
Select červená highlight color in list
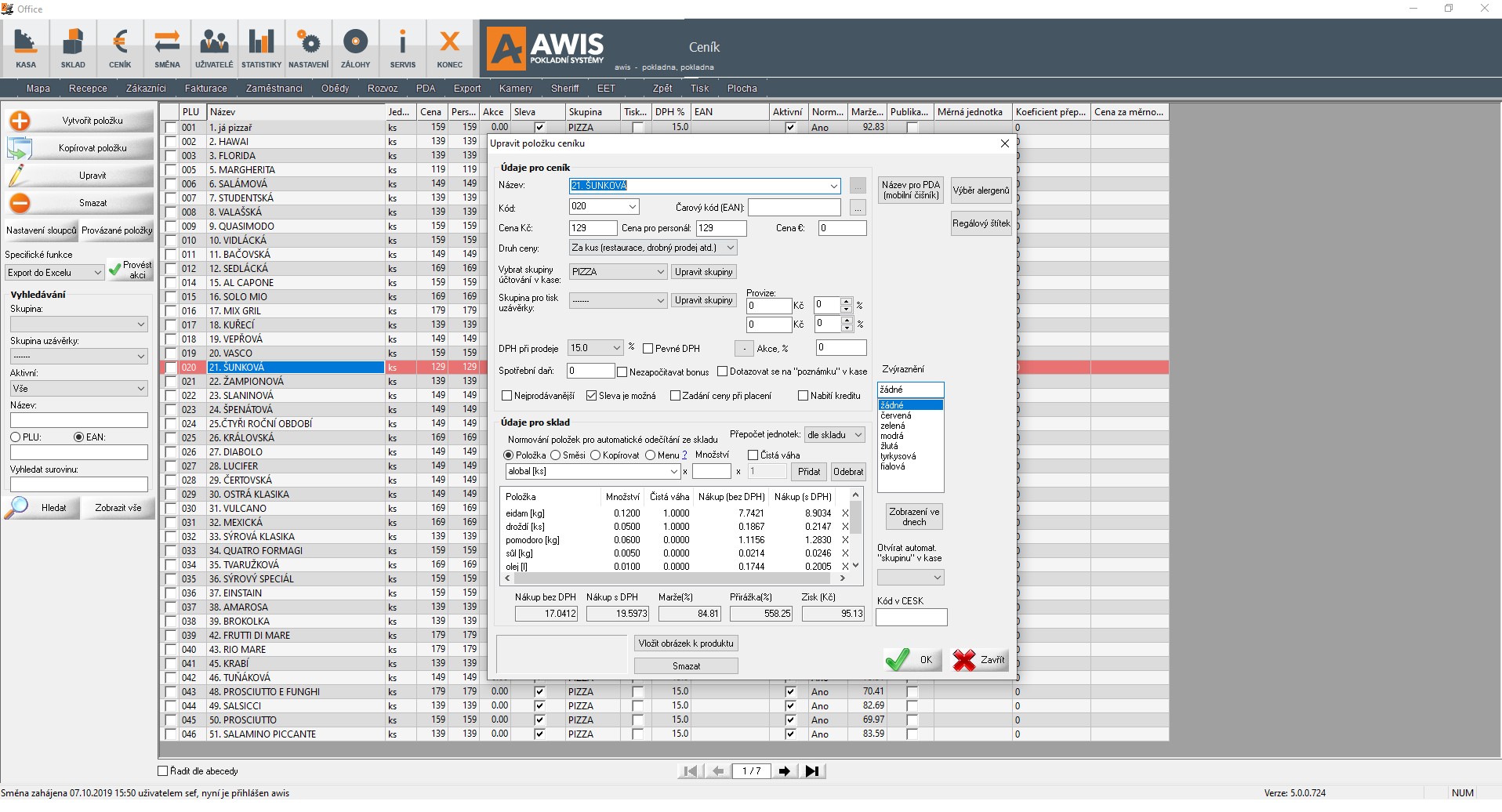tap(896, 416)
